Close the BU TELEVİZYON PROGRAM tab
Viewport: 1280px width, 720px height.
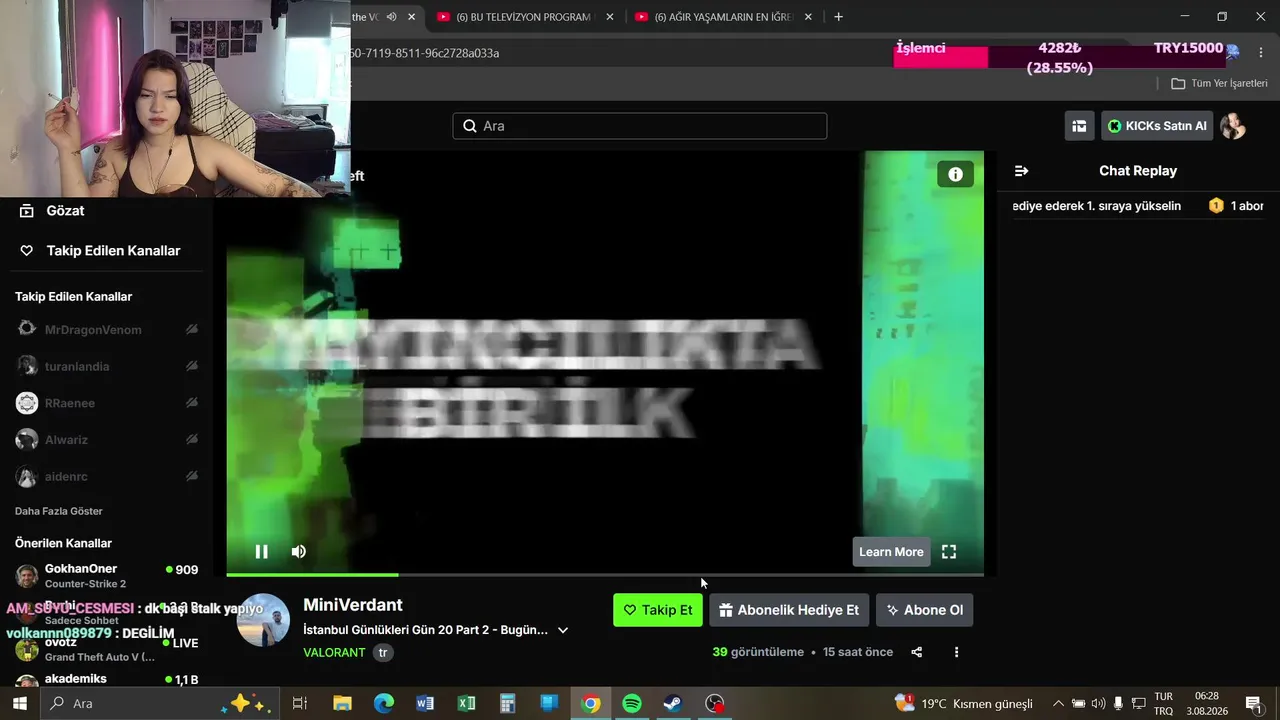click(609, 17)
